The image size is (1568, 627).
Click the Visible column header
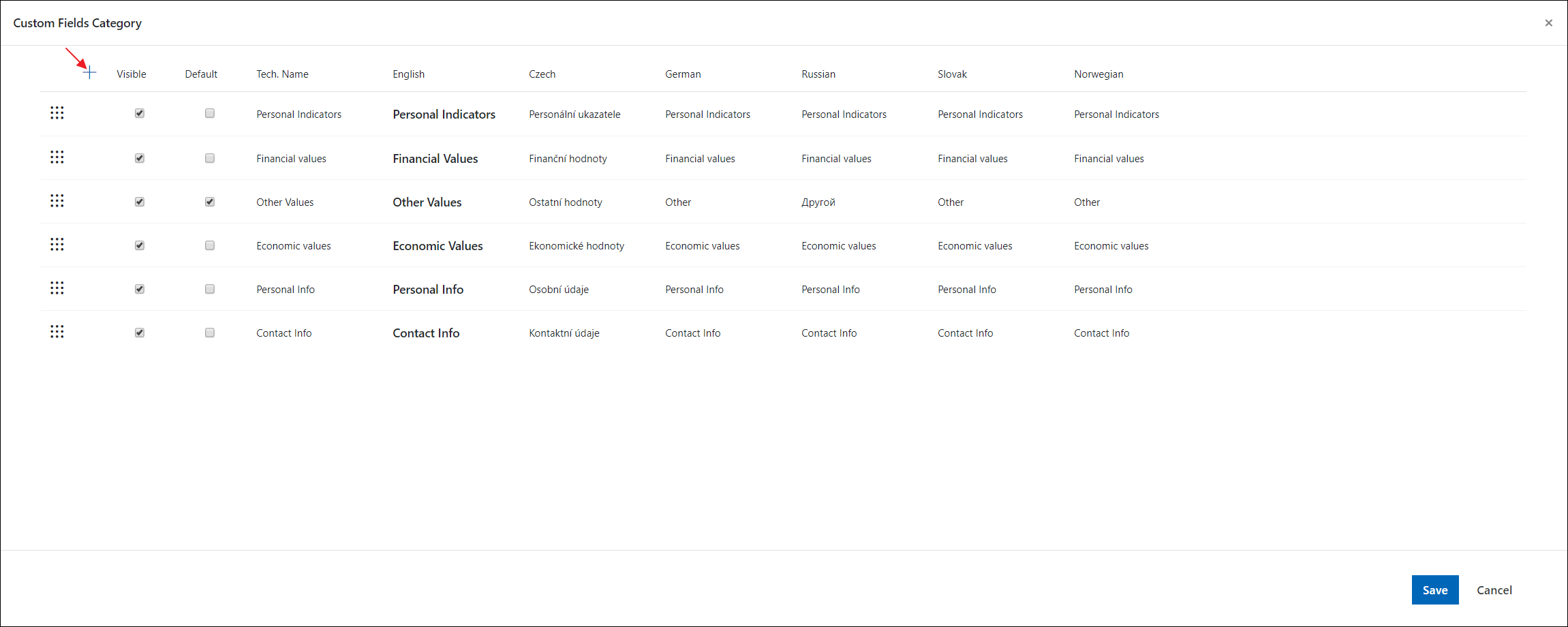pyautogui.click(x=132, y=74)
